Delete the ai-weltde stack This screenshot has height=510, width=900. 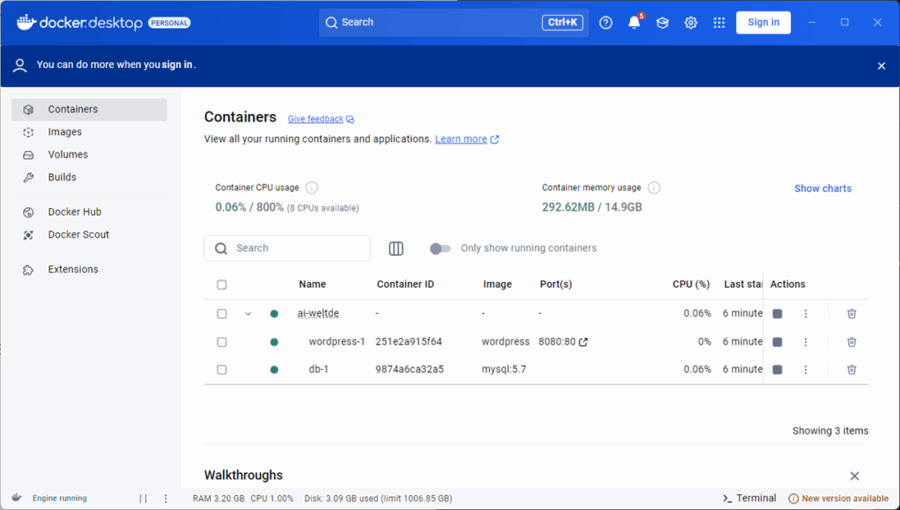(x=852, y=314)
